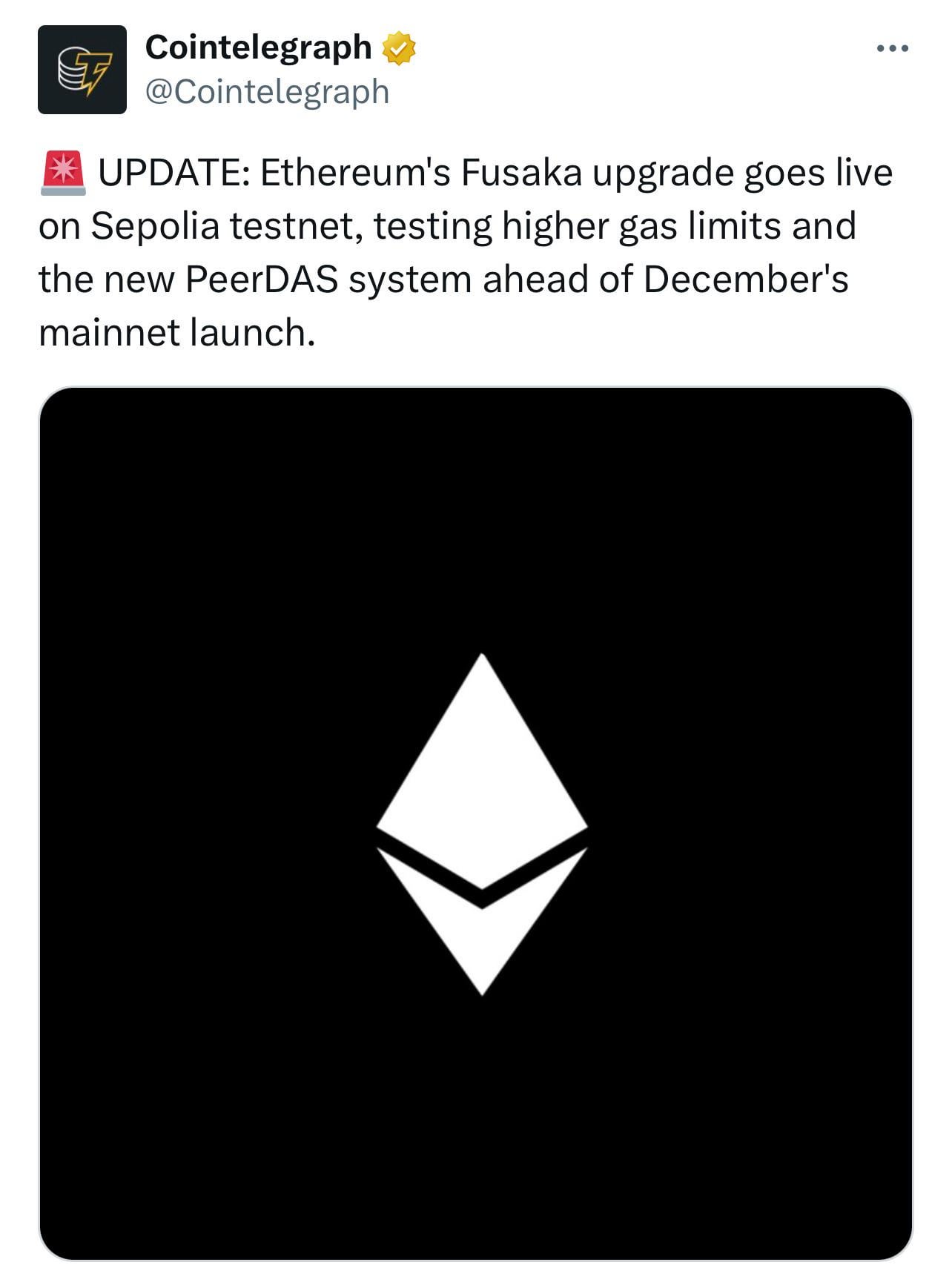The height and width of the screenshot is (1285, 952).
Task: Click the word "PeerDAS" in the tweet
Action: pyautogui.click(x=262, y=280)
